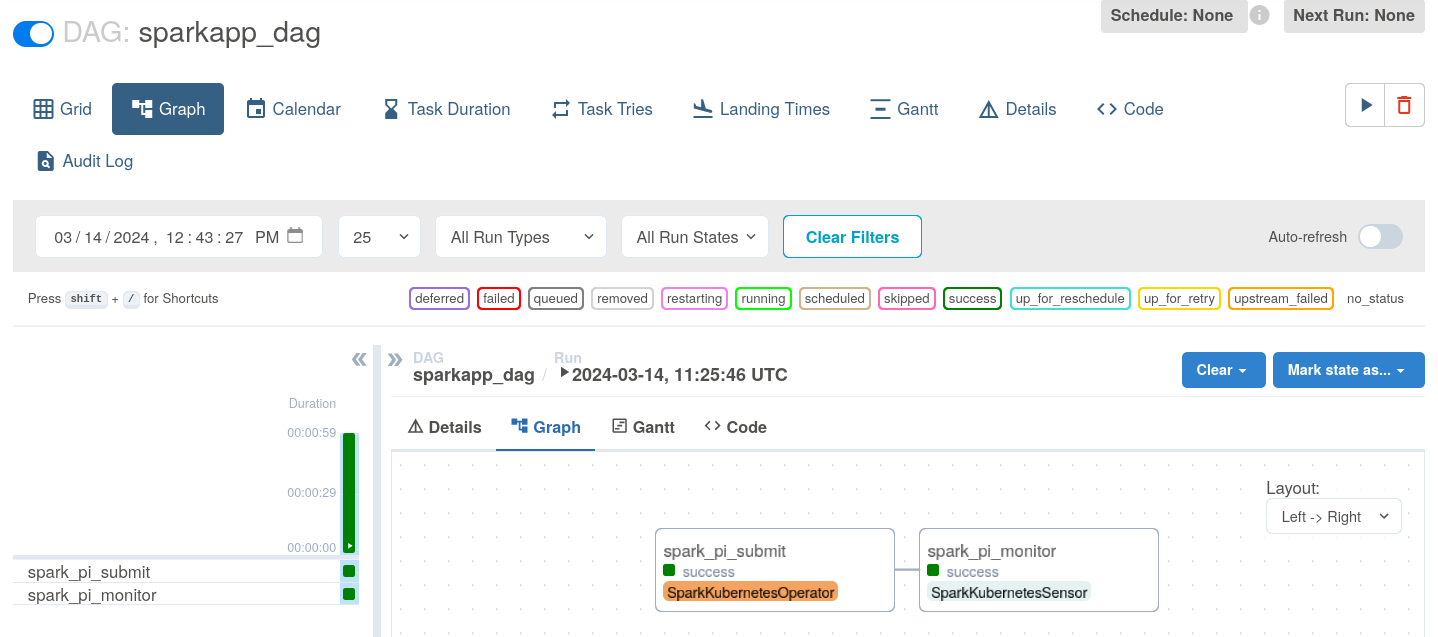Screen dimensions: 1438x637
Task: Open the calendar date picker icon
Action: 295,236
